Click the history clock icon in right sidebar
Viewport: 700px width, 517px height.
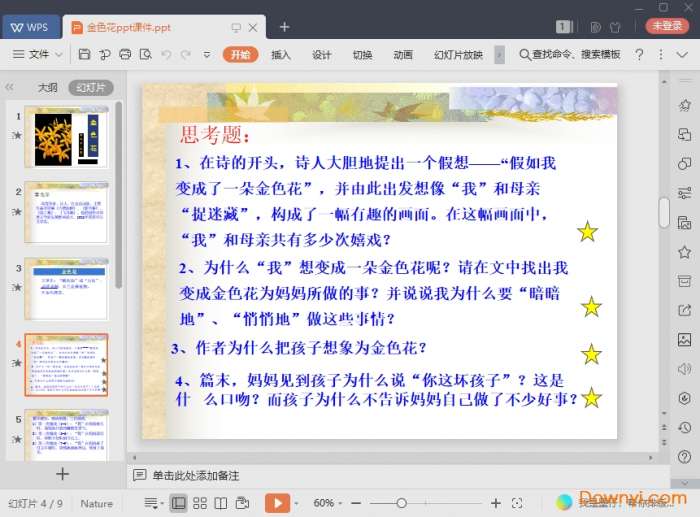pos(684,428)
